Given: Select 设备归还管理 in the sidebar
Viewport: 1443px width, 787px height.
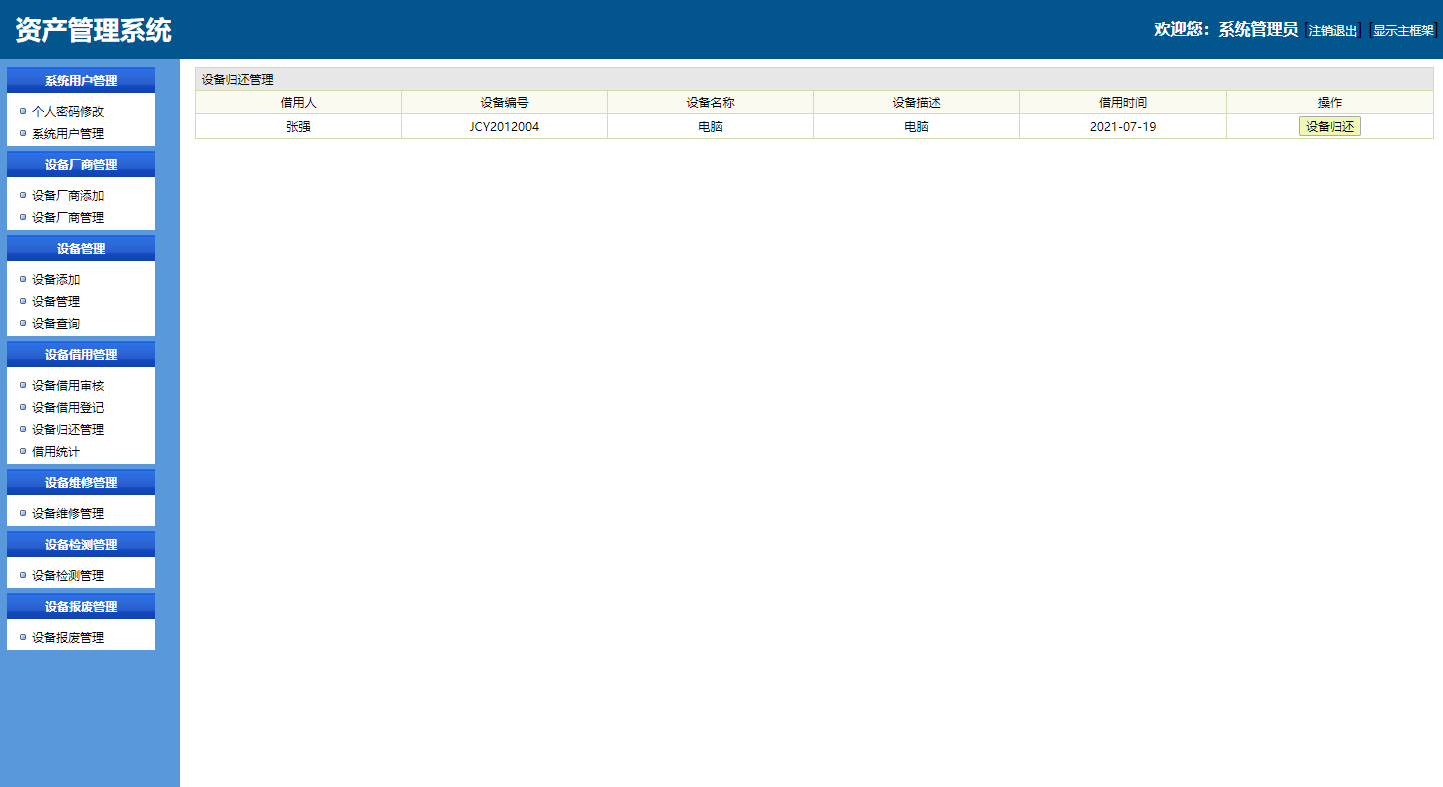Looking at the screenshot, I should 66,429.
